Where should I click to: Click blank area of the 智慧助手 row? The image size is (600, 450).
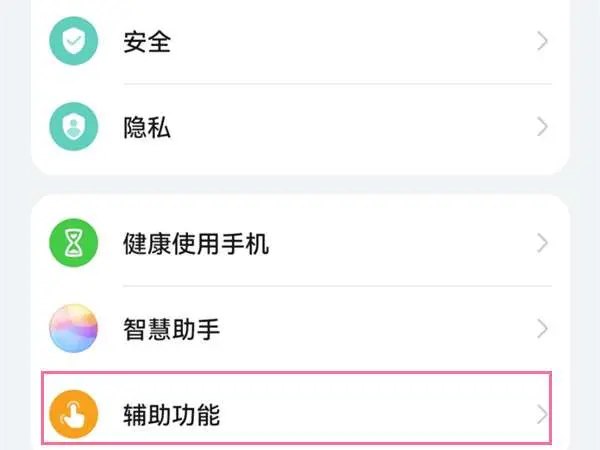(x=380, y=328)
